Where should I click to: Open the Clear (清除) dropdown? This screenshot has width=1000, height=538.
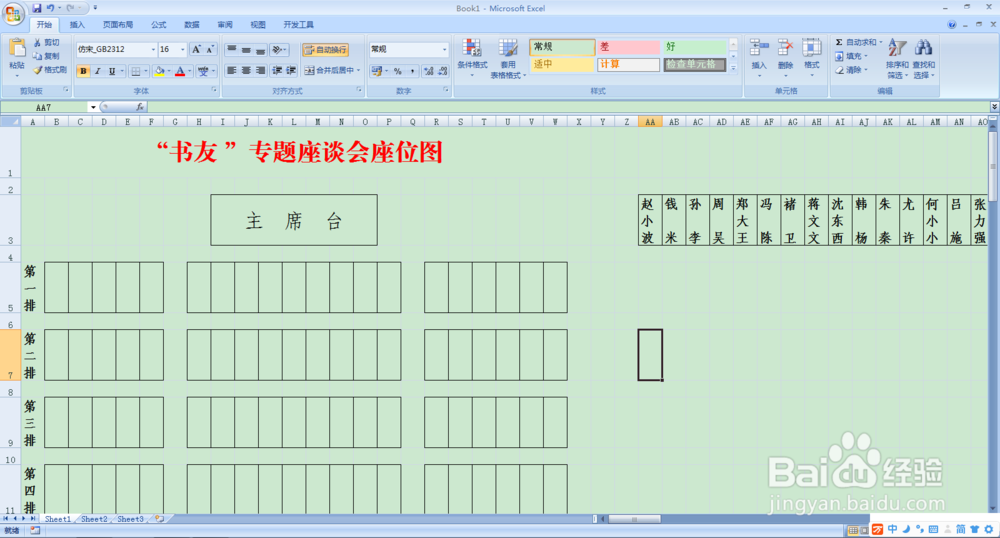[x=852, y=70]
